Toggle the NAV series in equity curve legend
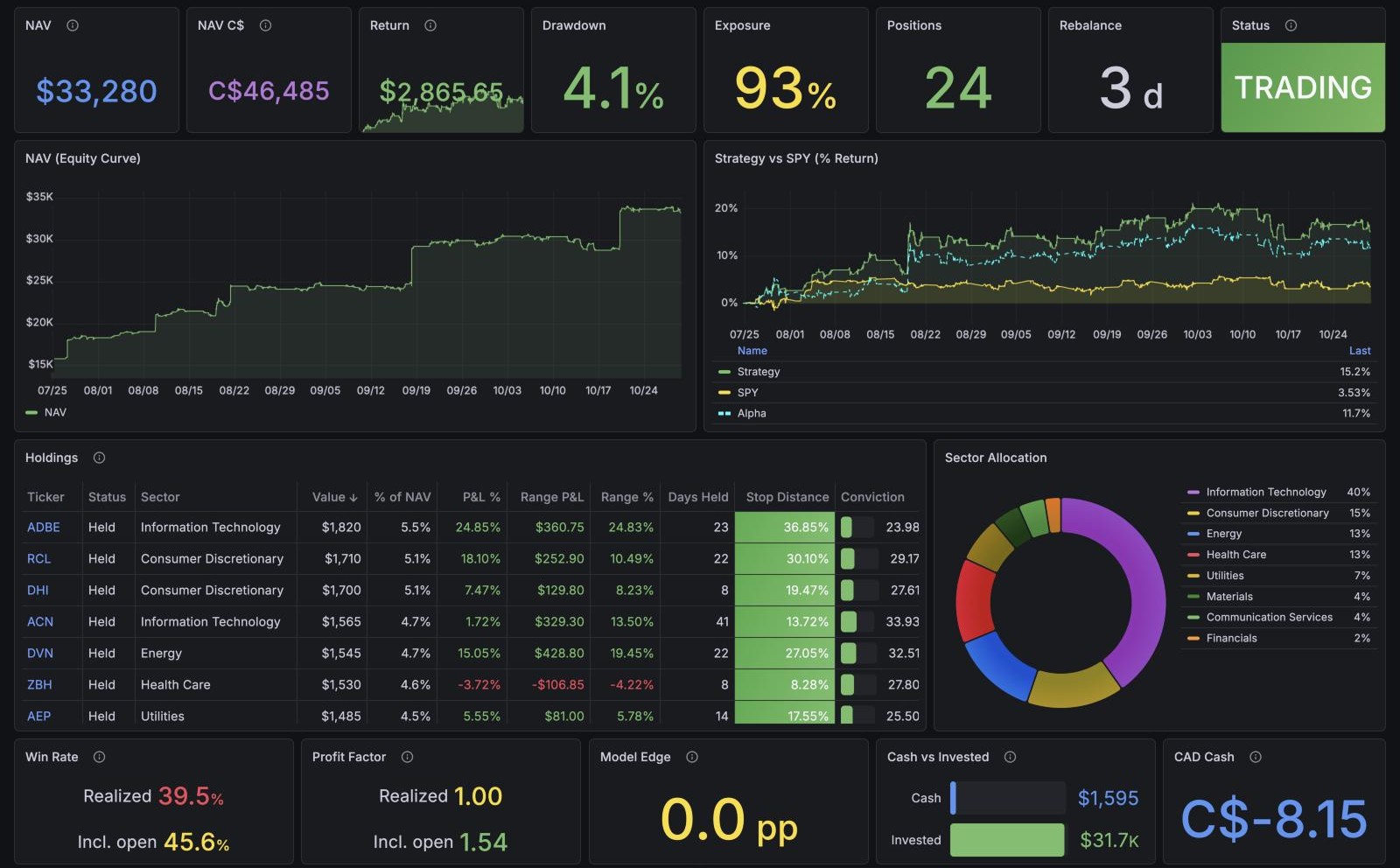The width and height of the screenshot is (1400, 868). pyautogui.click(x=55, y=412)
